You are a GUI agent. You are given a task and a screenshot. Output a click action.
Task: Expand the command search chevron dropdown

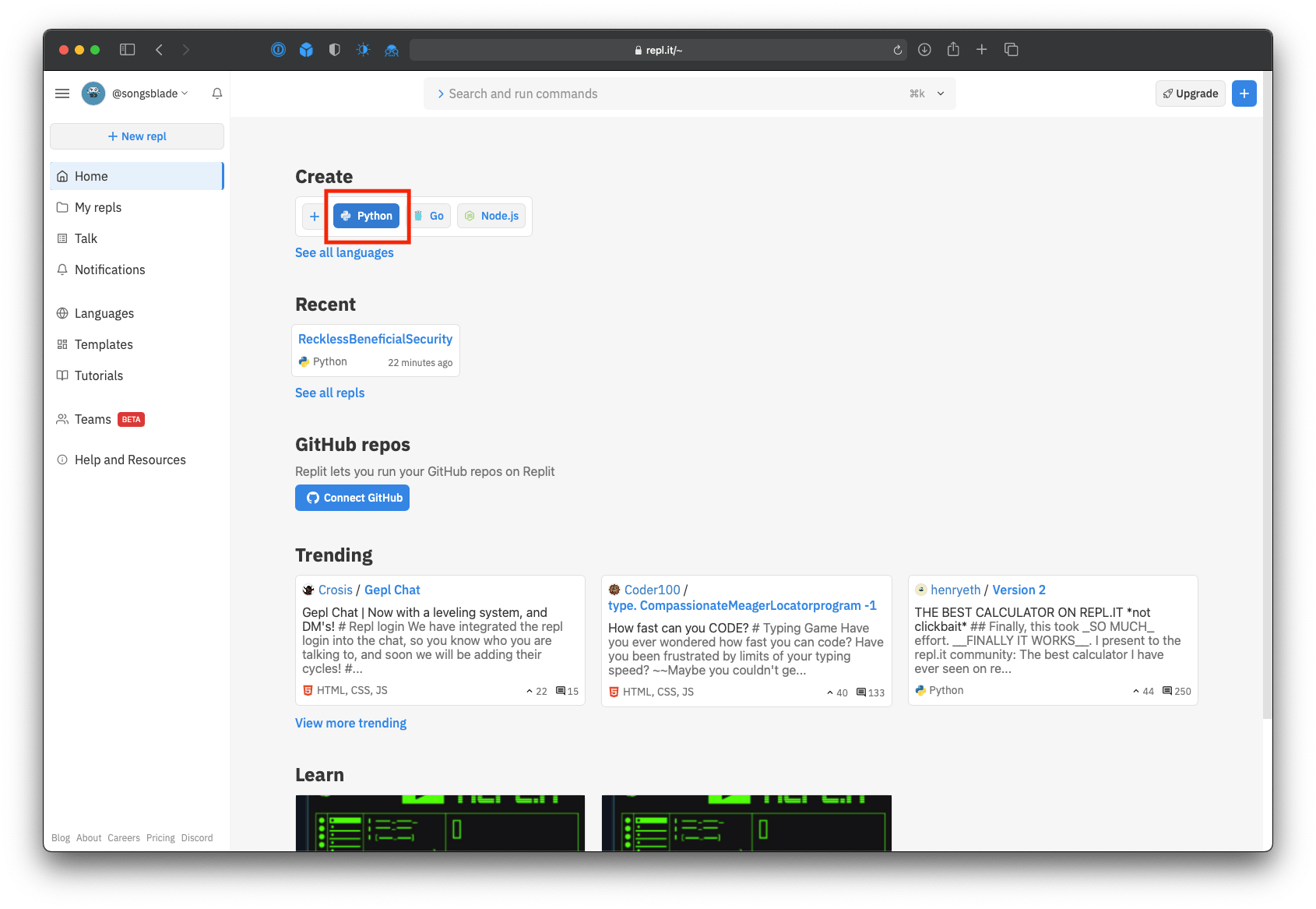[x=941, y=93]
